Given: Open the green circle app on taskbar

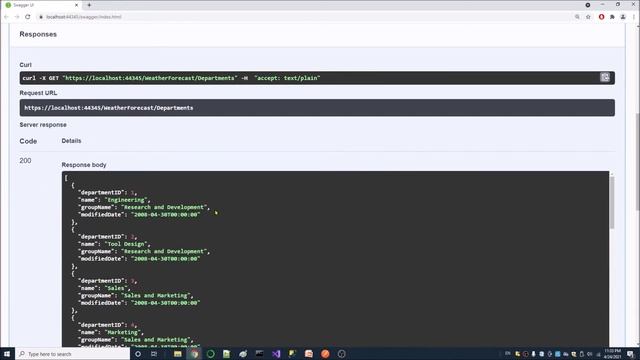Looking at the screenshot, I should point(211,354).
